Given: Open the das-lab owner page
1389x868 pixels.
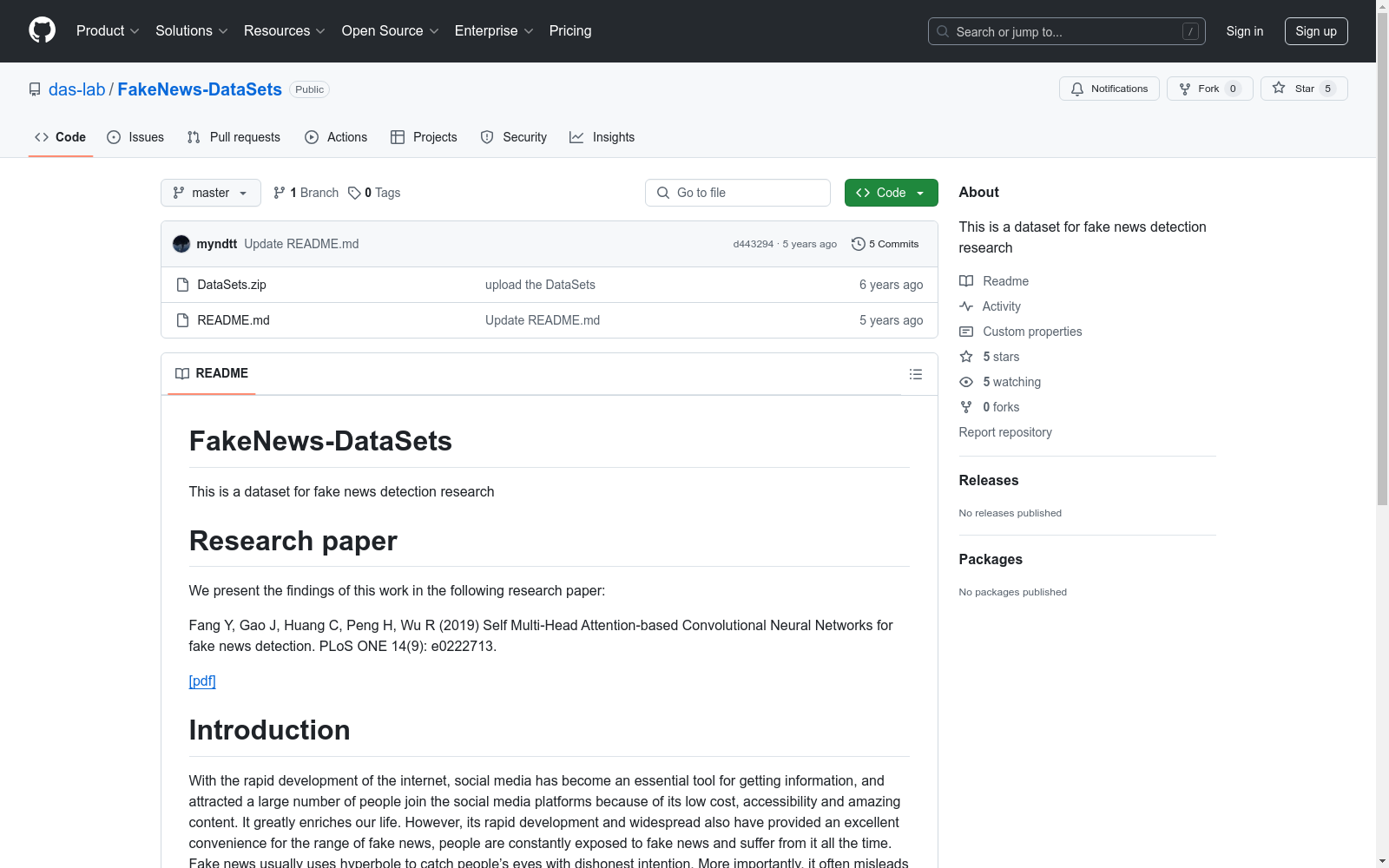Looking at the screenshot, I should (76, 89).
